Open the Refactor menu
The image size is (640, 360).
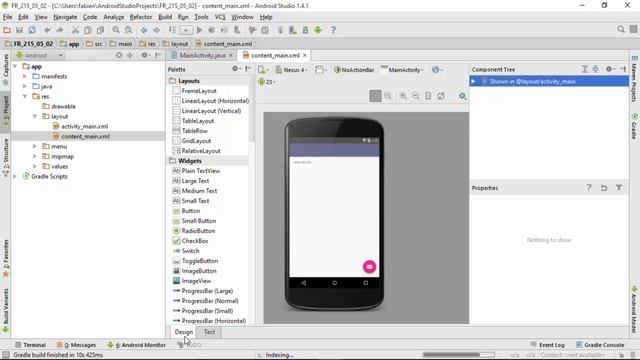tap(141, 17)
